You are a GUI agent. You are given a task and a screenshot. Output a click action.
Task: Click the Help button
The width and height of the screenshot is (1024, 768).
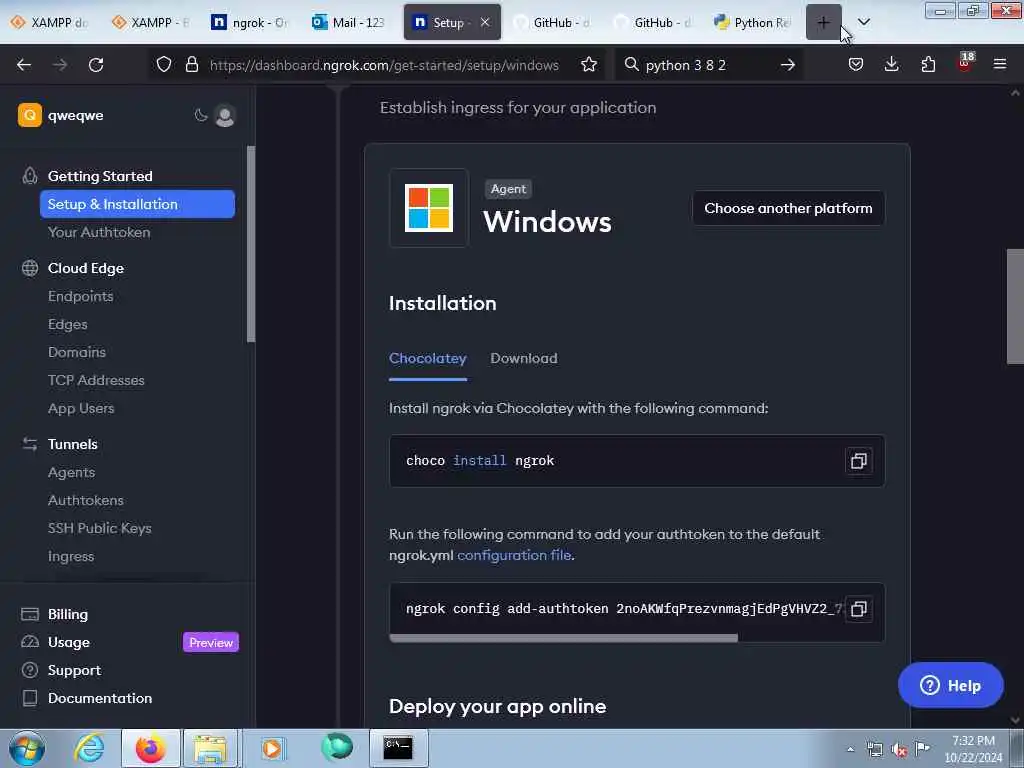pyautogui.click(x=950, y=686)
